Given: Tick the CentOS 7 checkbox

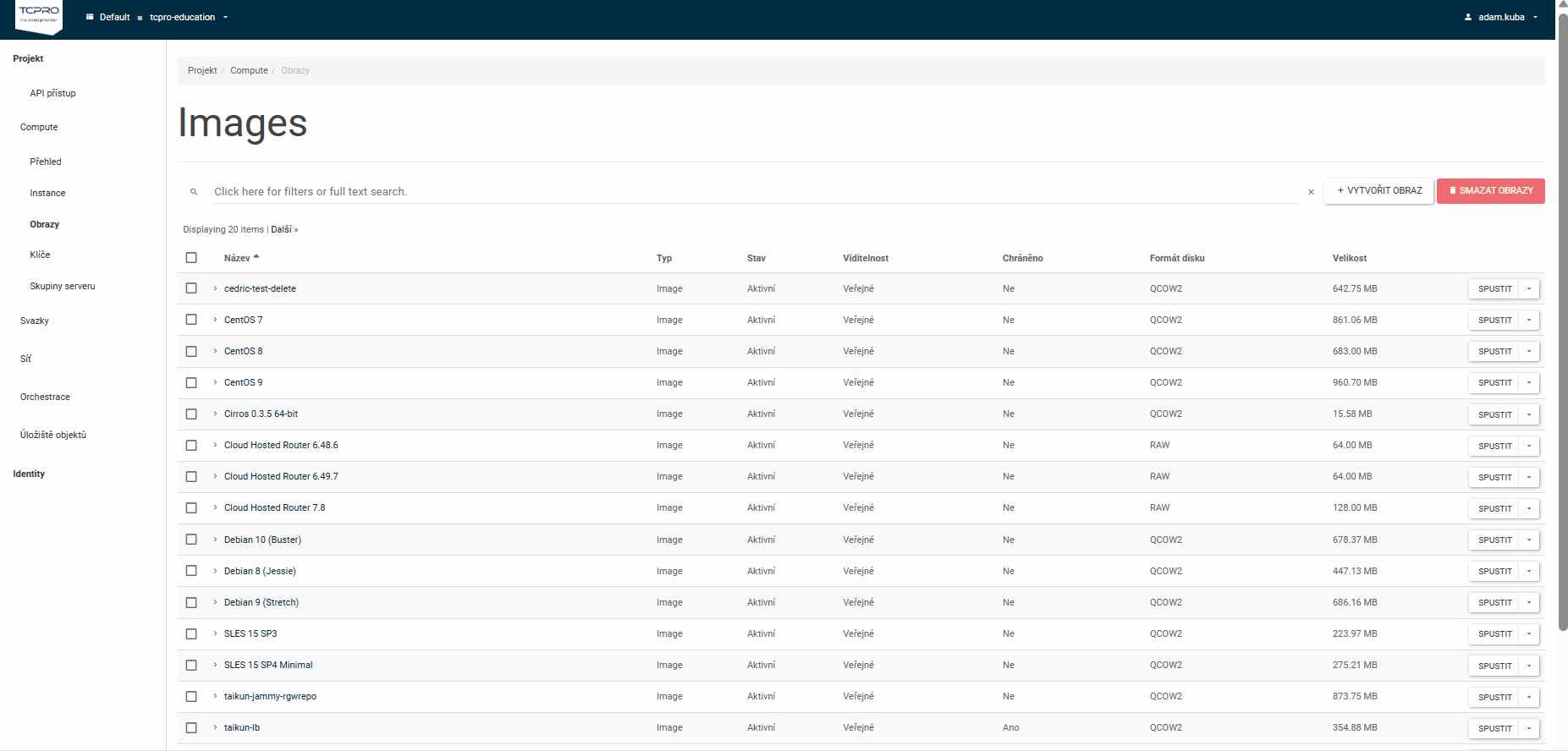Looking at the screenshot, I should [191, 320].
